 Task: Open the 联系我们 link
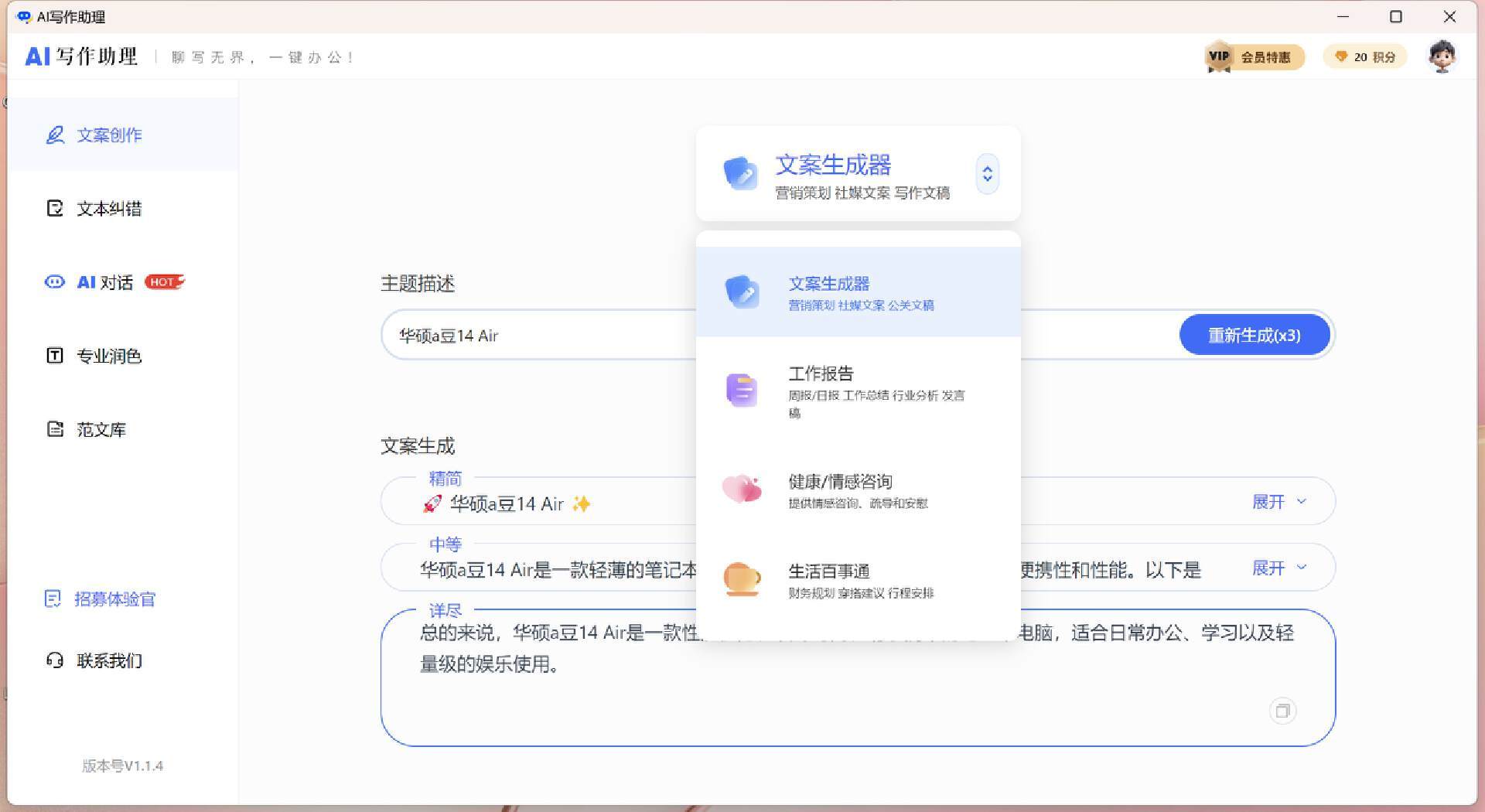[94, 660]
